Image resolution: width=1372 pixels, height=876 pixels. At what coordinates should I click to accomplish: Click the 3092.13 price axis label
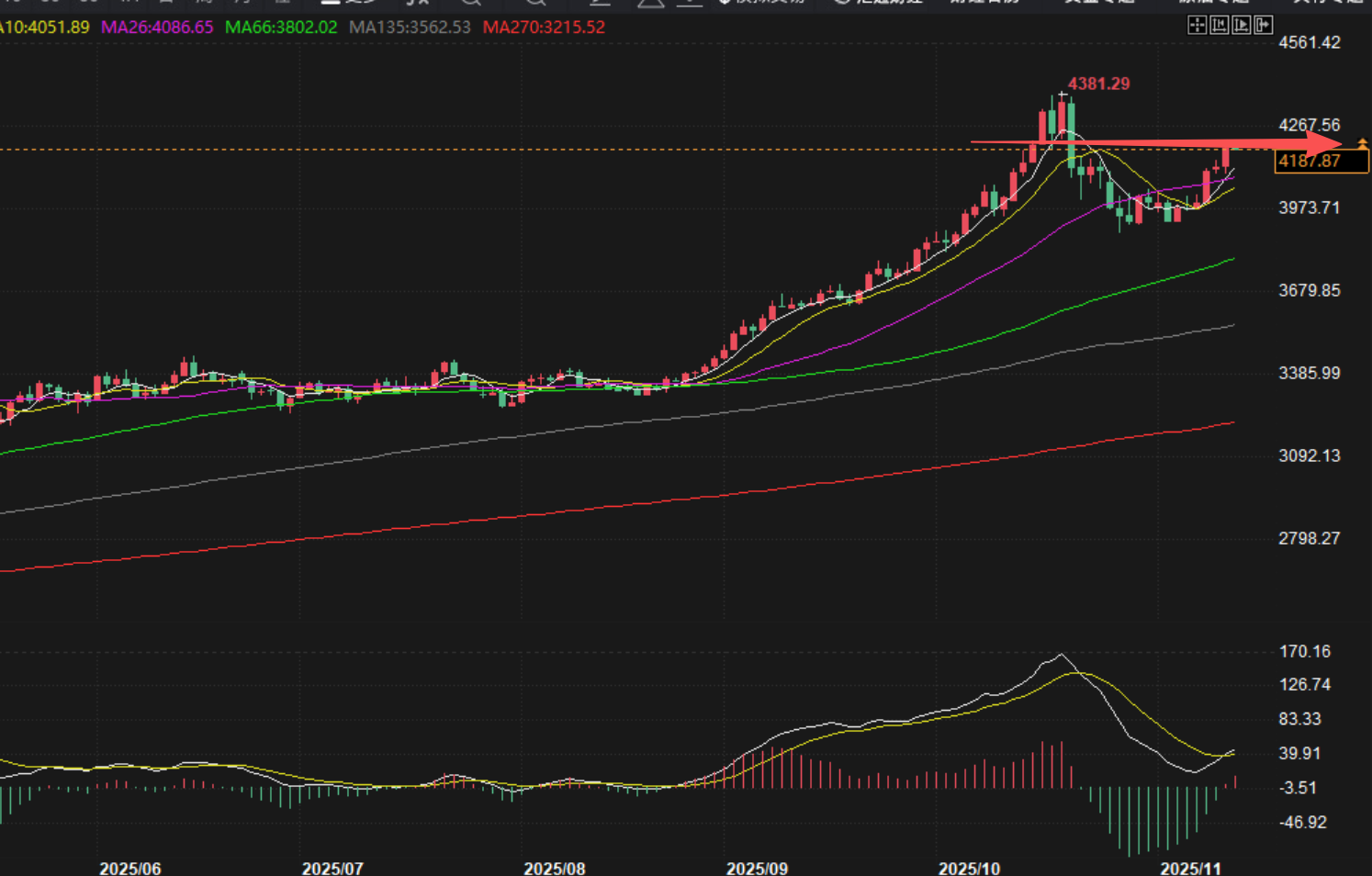(x=1310, y=455)
